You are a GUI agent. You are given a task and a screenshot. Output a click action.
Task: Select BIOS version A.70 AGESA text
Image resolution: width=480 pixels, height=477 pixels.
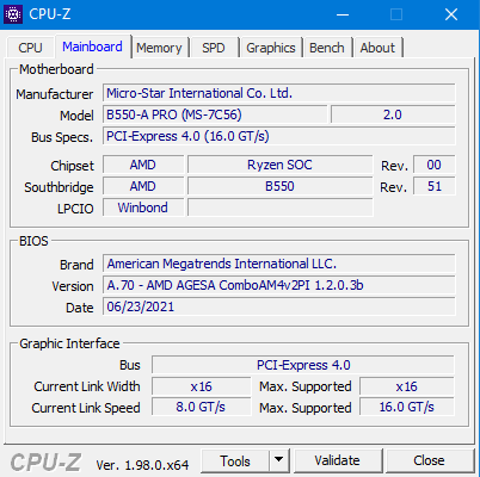pyautogui.click(x=279, y=285)
